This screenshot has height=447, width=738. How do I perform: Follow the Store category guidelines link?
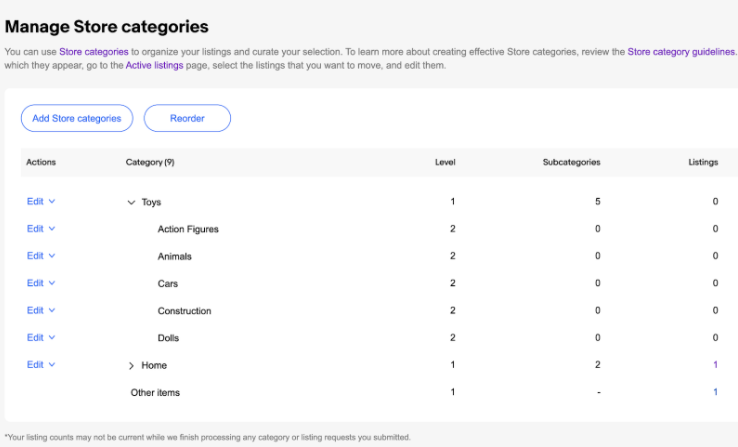(681, 51)
